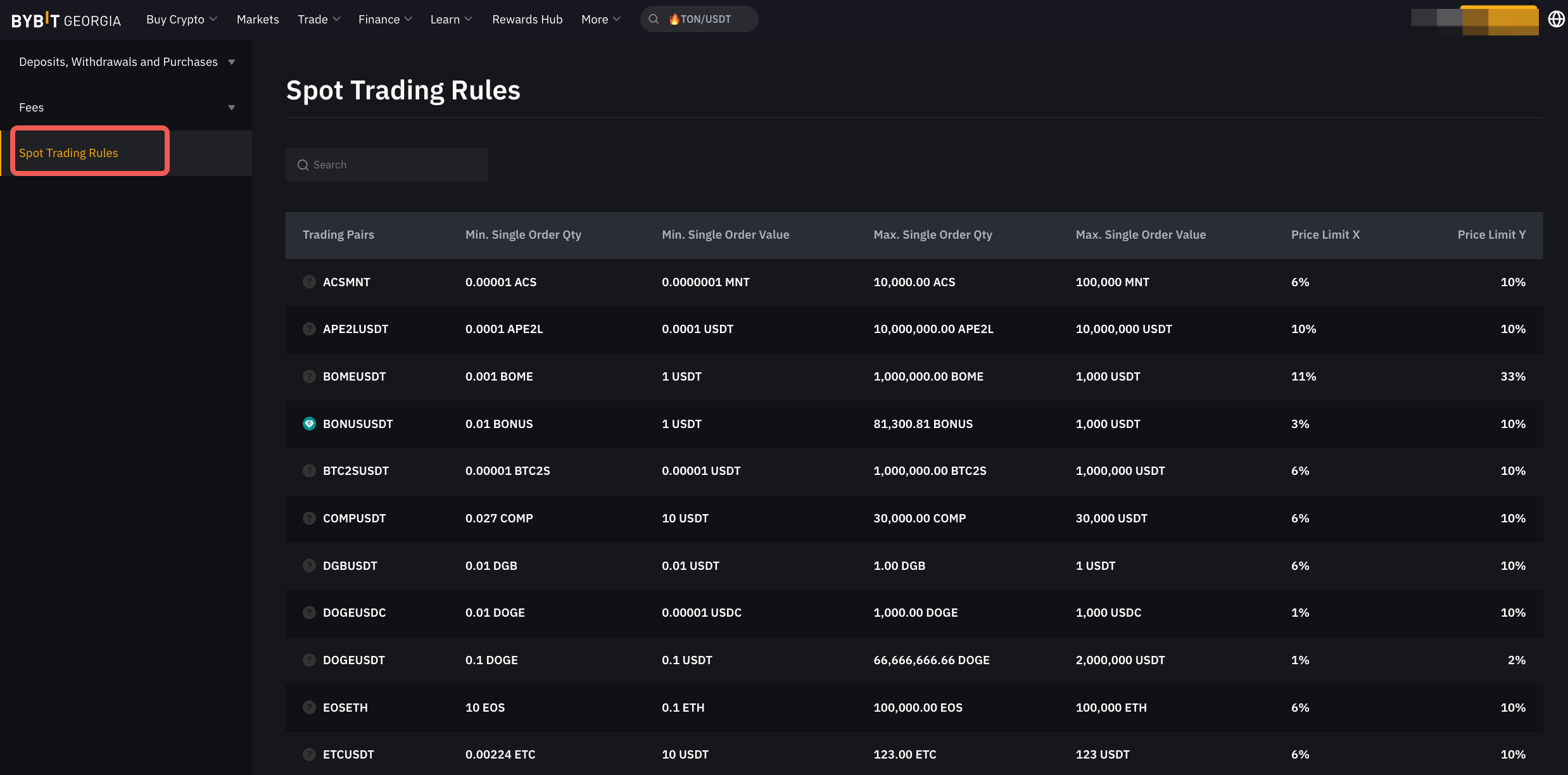Click the globe language icon

pyautogui.click(x=1555, y=19)
